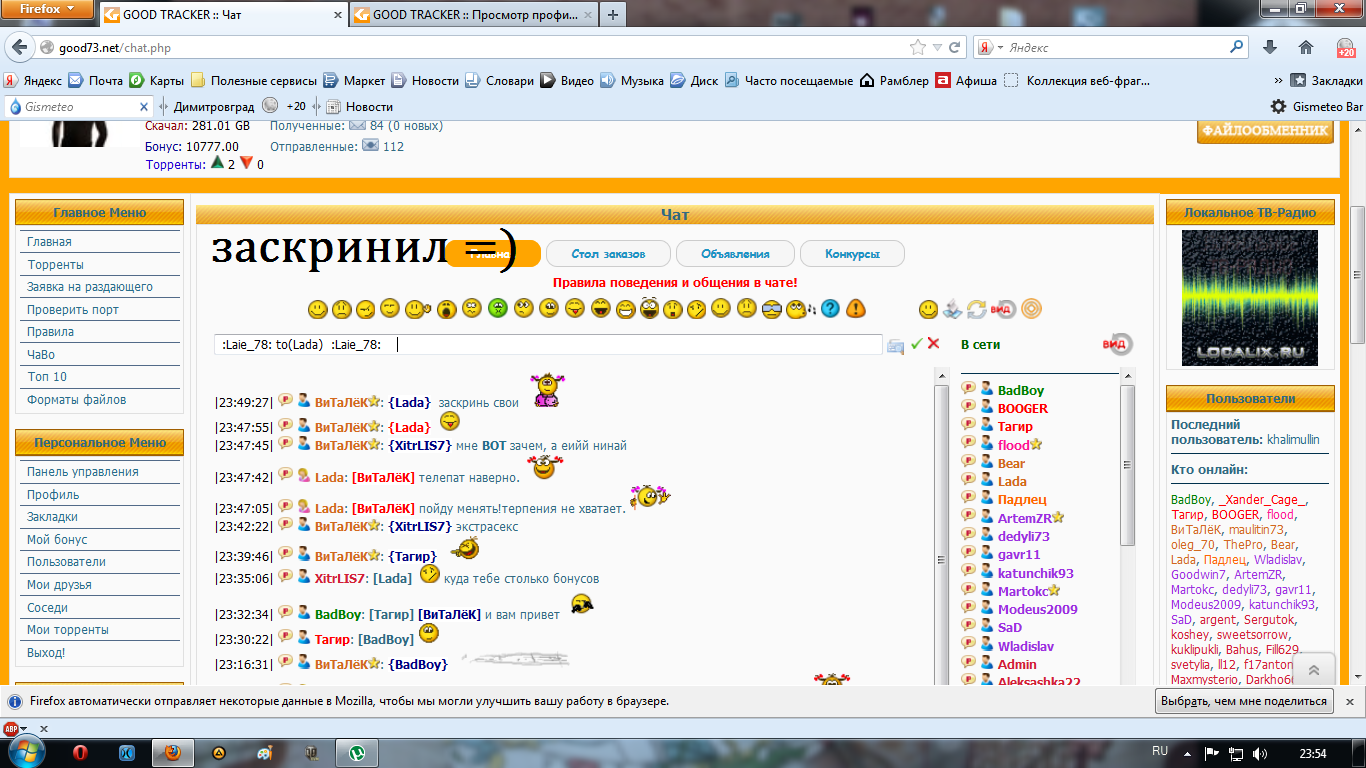Viewport: 1366px width, 768px height.
Task: Clear message with the red X icon
Action: point(934,344)
